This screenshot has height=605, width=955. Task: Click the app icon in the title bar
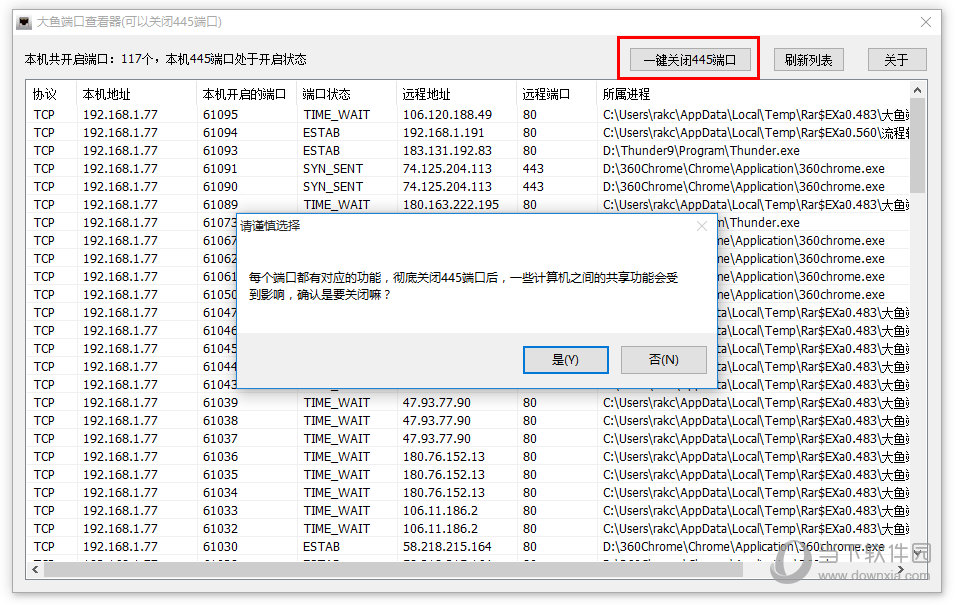(24, 23)
